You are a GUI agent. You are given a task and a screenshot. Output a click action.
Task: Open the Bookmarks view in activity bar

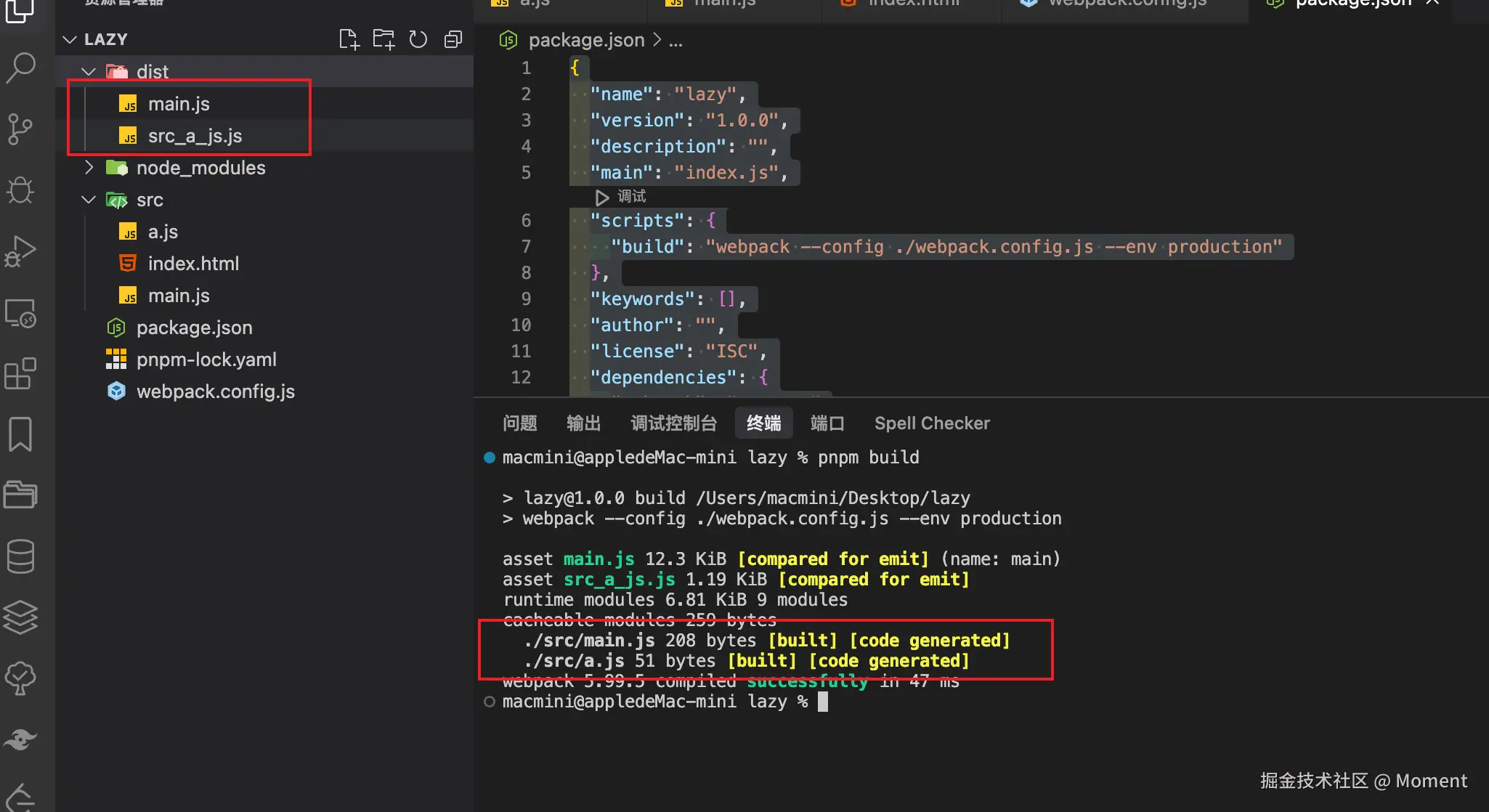point(20,434)
